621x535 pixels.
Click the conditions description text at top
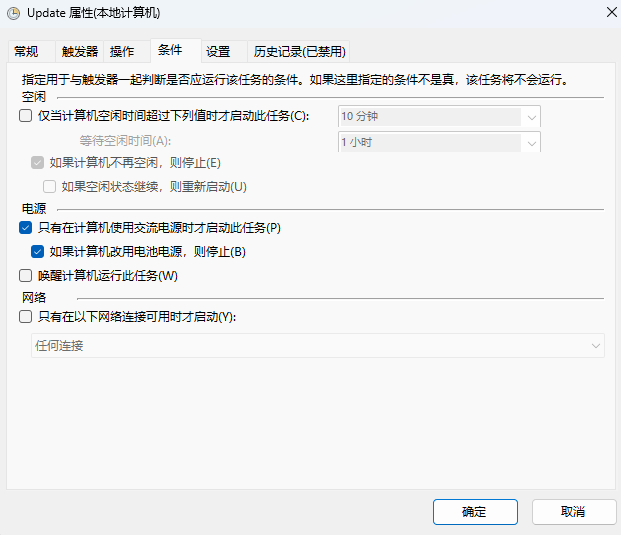[295, 80]
